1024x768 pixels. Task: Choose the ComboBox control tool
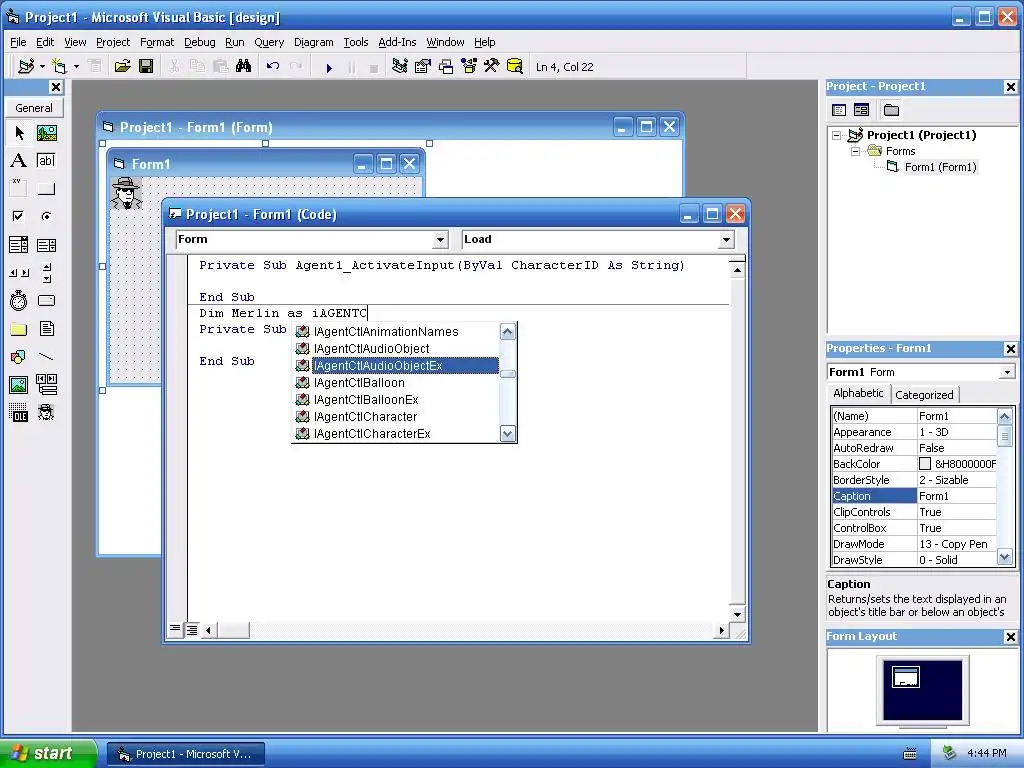(x=19, y=245)
